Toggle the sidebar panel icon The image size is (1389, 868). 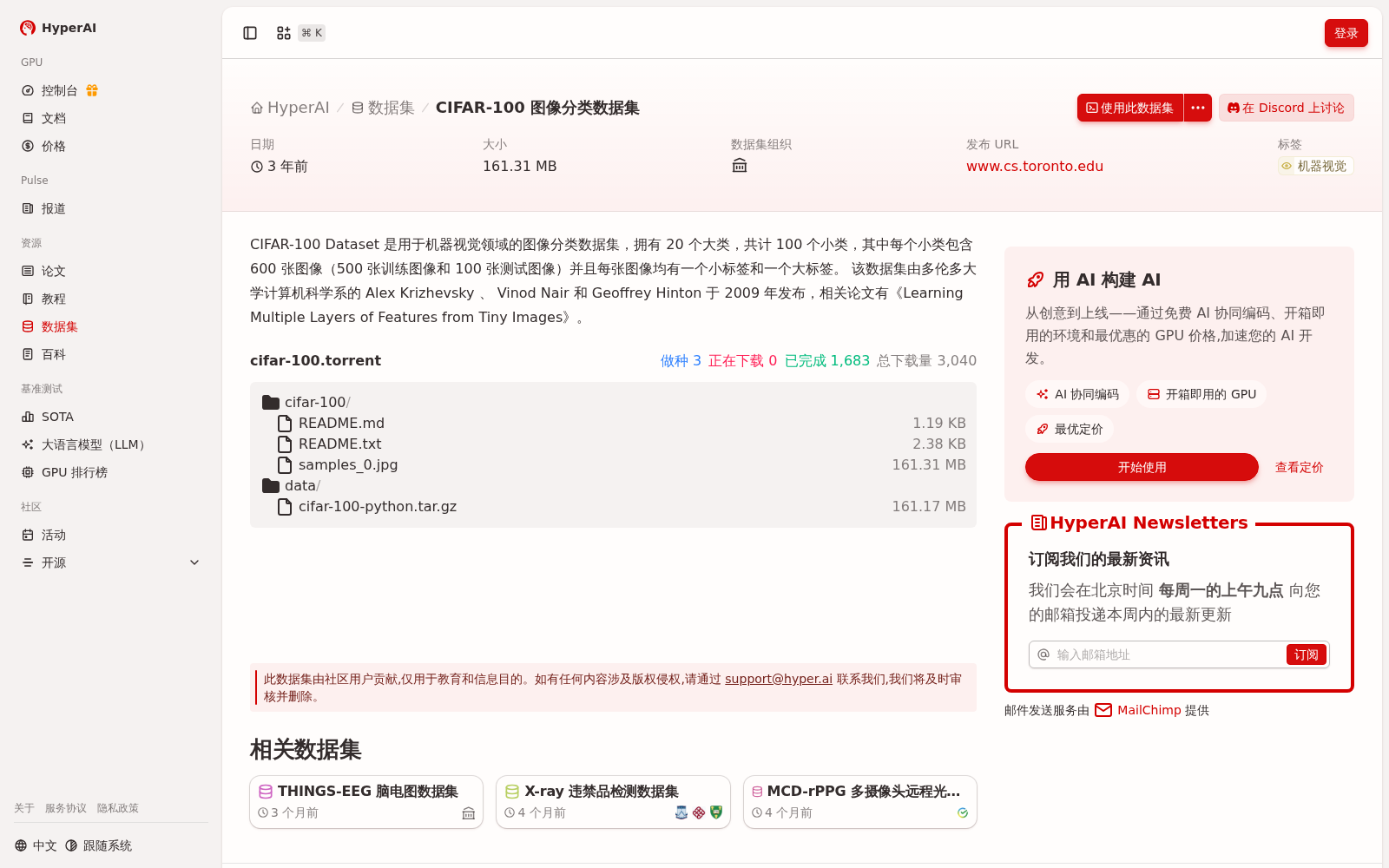pos(250,33)
